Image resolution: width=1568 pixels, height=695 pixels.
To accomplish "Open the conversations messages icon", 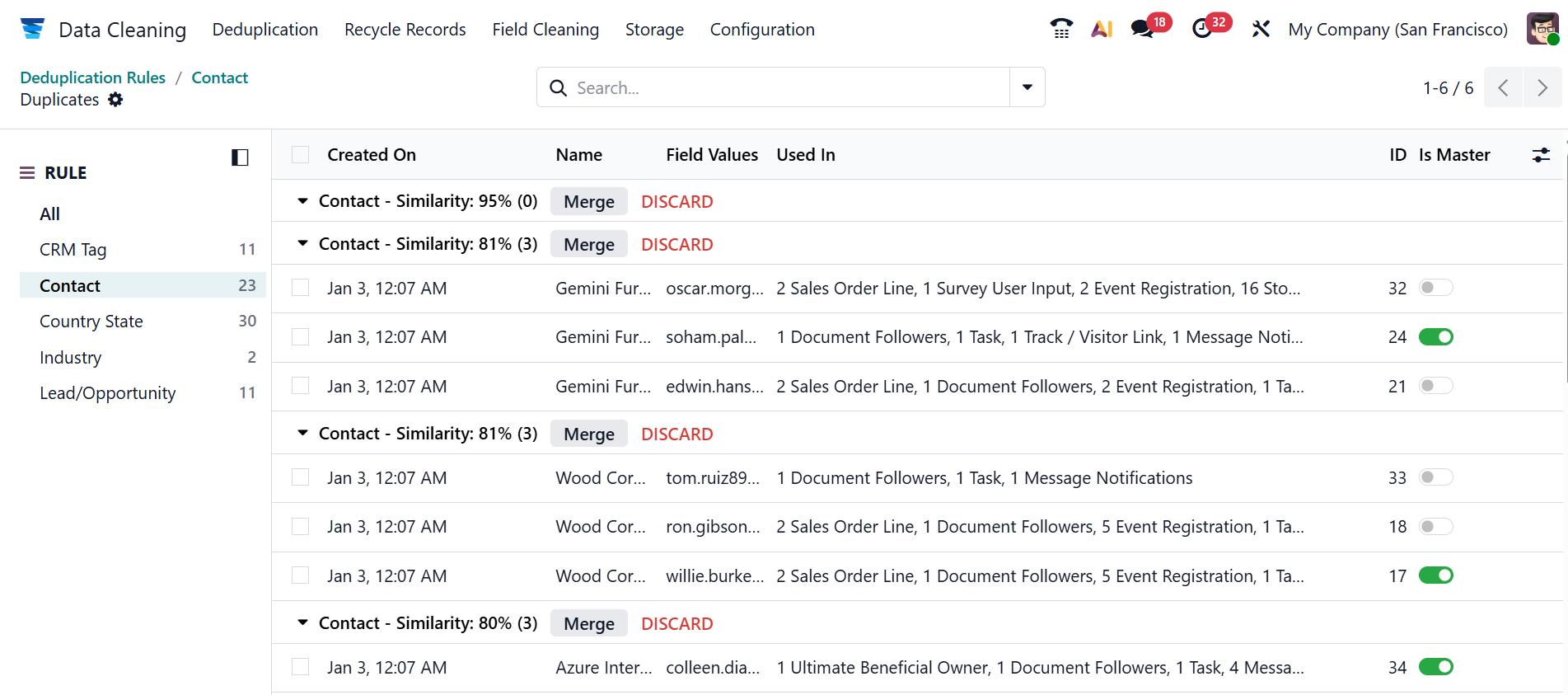I will pos(1142,29).
